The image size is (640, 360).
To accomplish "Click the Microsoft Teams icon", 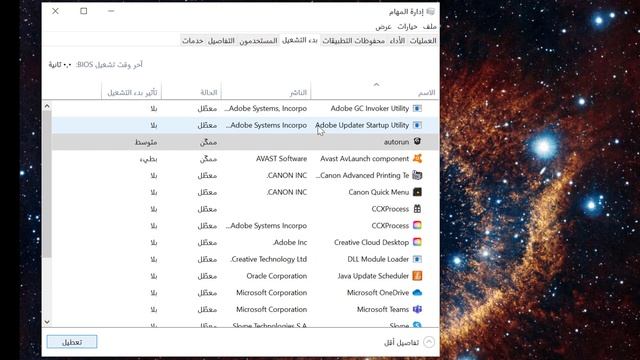I will point(417,309).
